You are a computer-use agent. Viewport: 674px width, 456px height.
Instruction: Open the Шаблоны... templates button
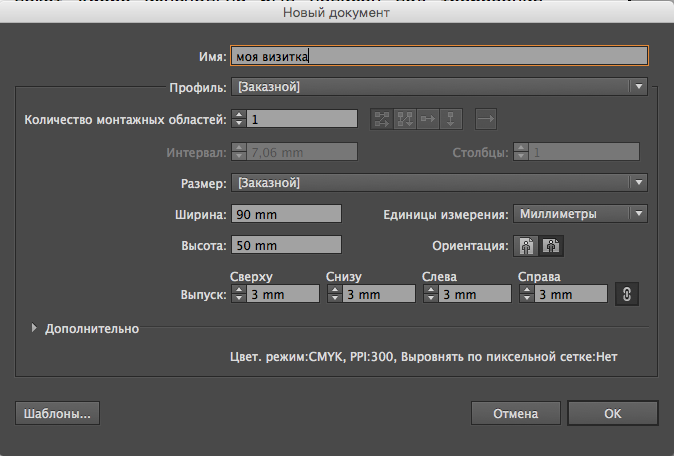point(57,413)
